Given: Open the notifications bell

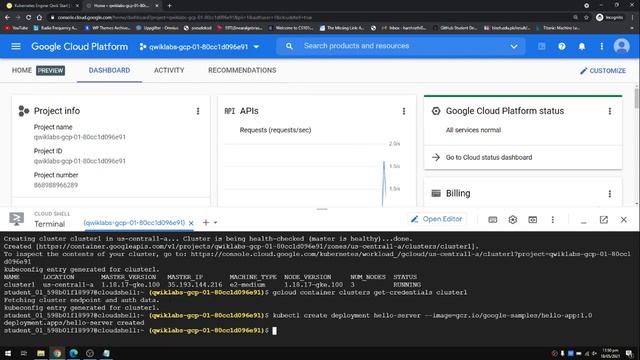Looking at the screenshot, I should (582, 47).
